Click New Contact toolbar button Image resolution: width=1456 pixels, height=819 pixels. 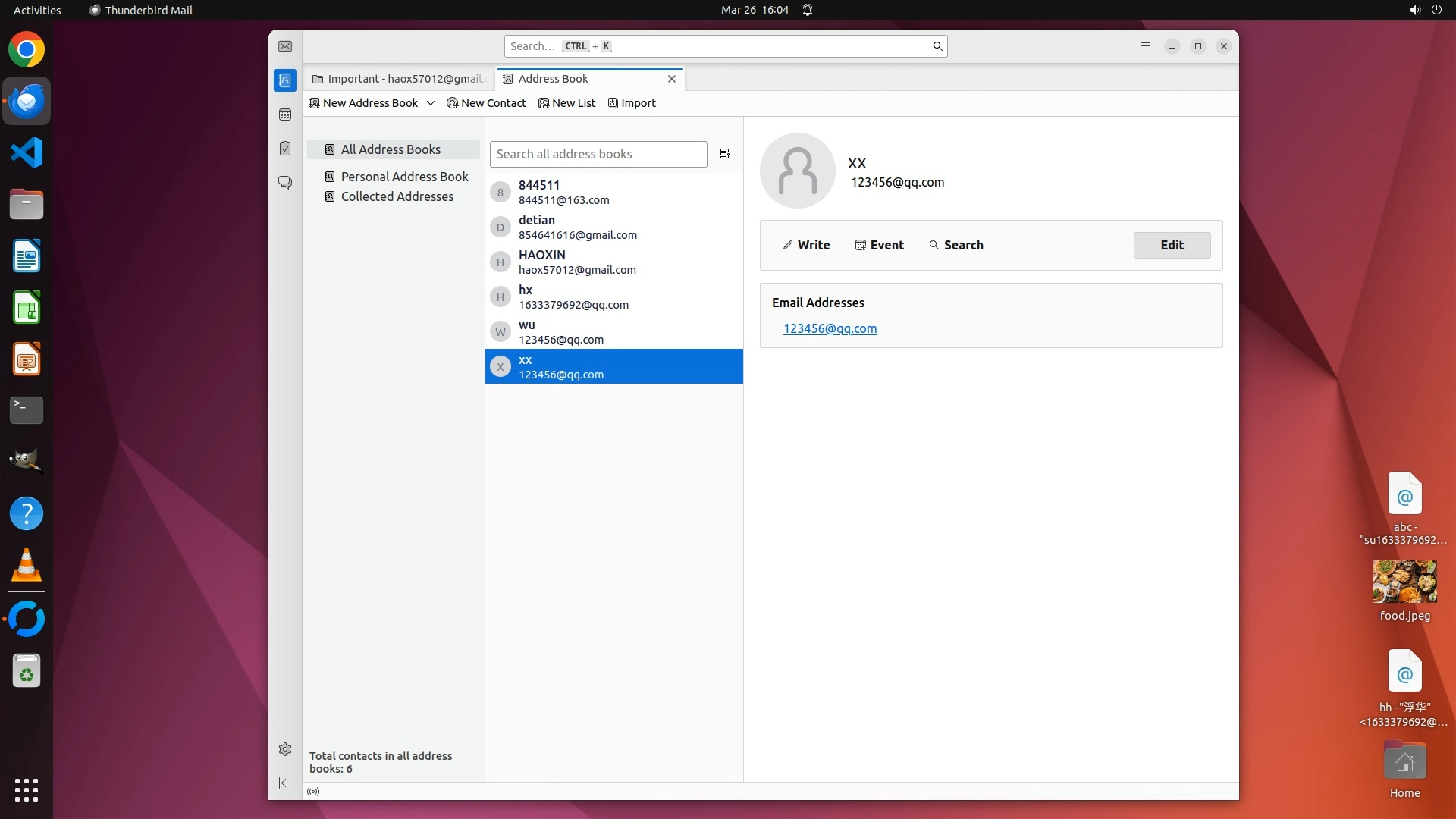(487, 103)
